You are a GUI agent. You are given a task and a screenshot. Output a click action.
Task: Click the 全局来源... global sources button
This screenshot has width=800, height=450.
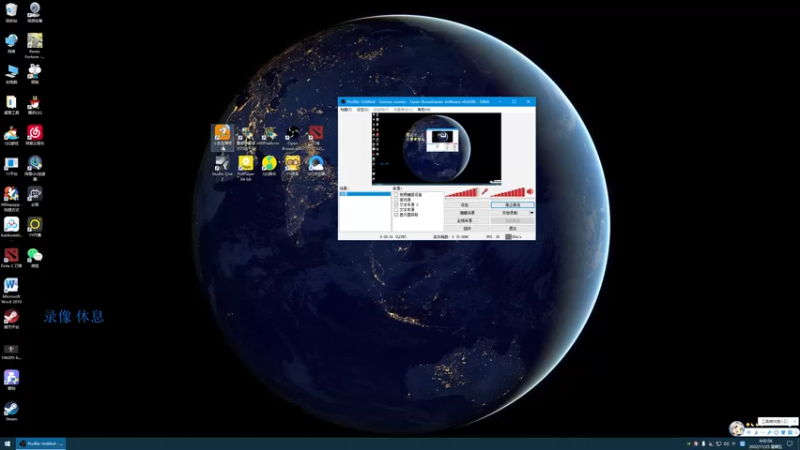tap(467, 220)
